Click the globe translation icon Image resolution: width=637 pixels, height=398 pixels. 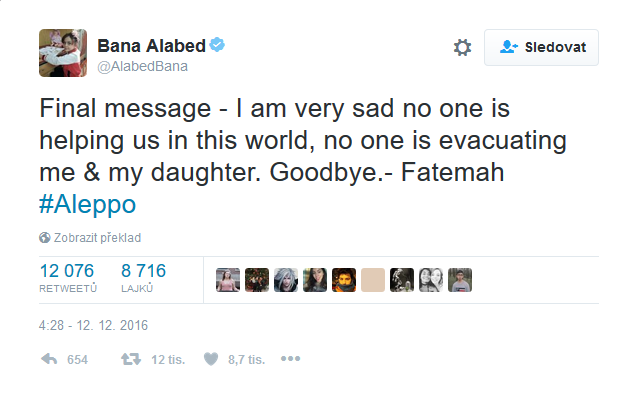click(45, 238)
